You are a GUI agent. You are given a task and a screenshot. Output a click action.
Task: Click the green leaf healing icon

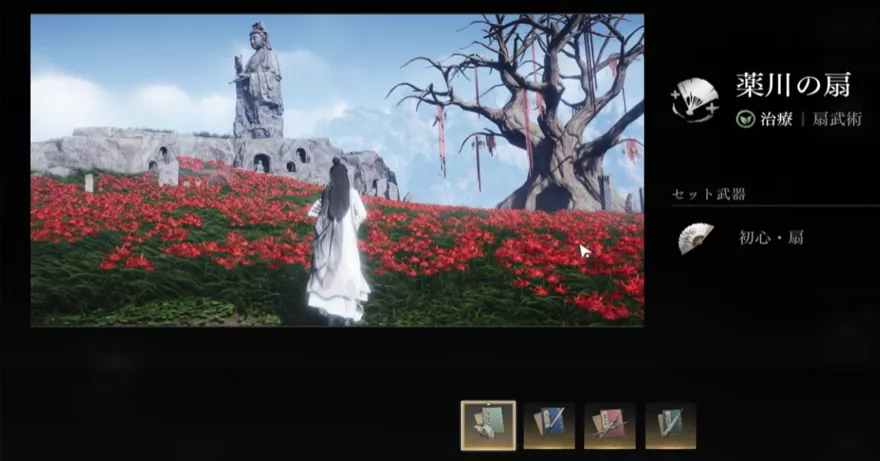(745, 119)
